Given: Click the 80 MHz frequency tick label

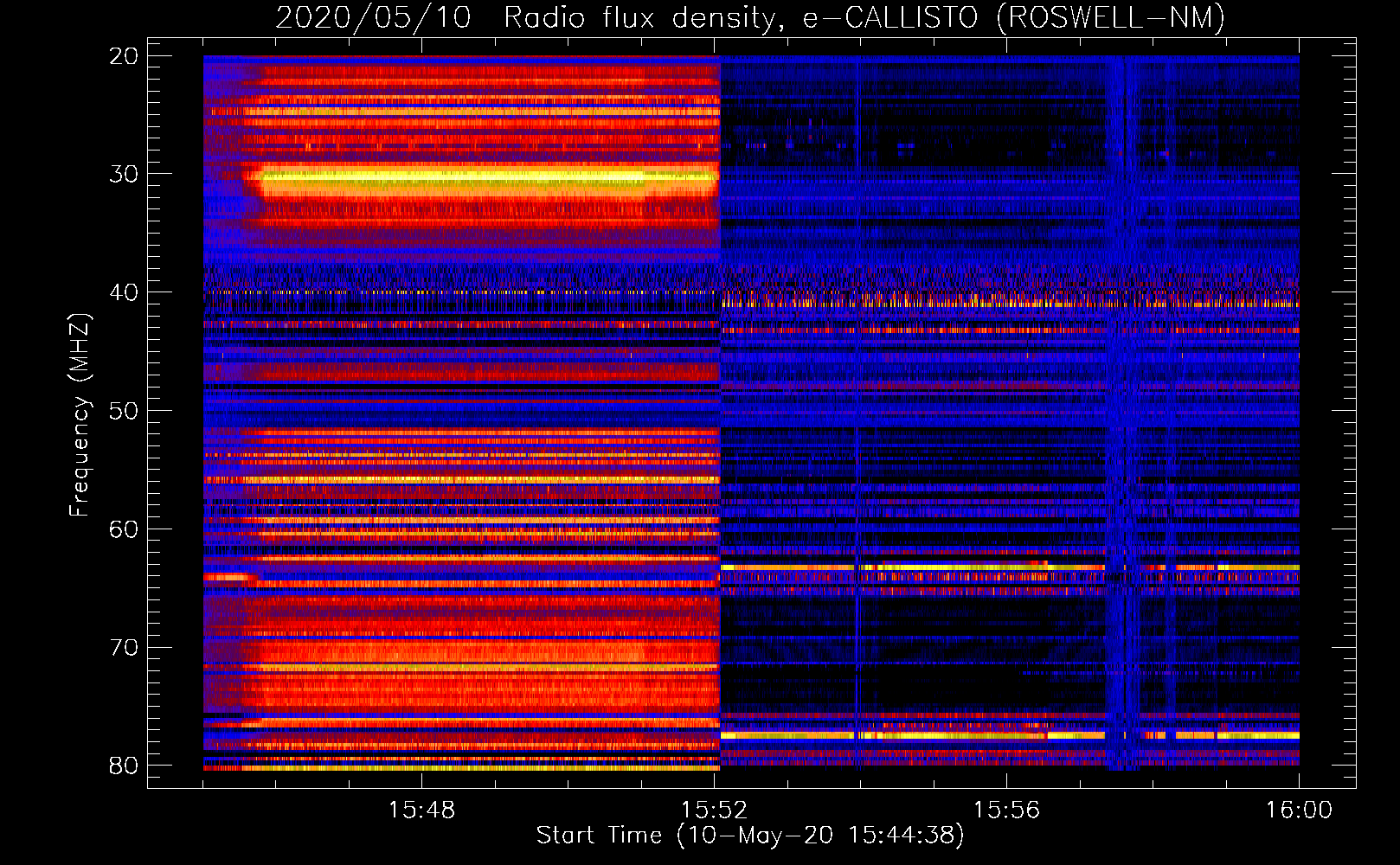Looking at the screenshot, I should (x=124, y=766).
